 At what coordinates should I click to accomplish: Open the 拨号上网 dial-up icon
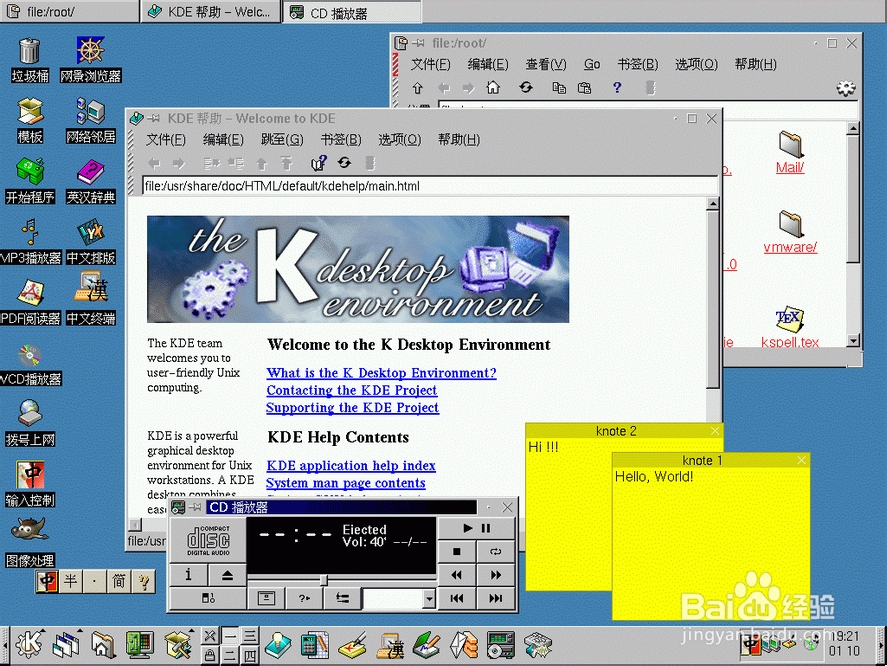[29, 423]
